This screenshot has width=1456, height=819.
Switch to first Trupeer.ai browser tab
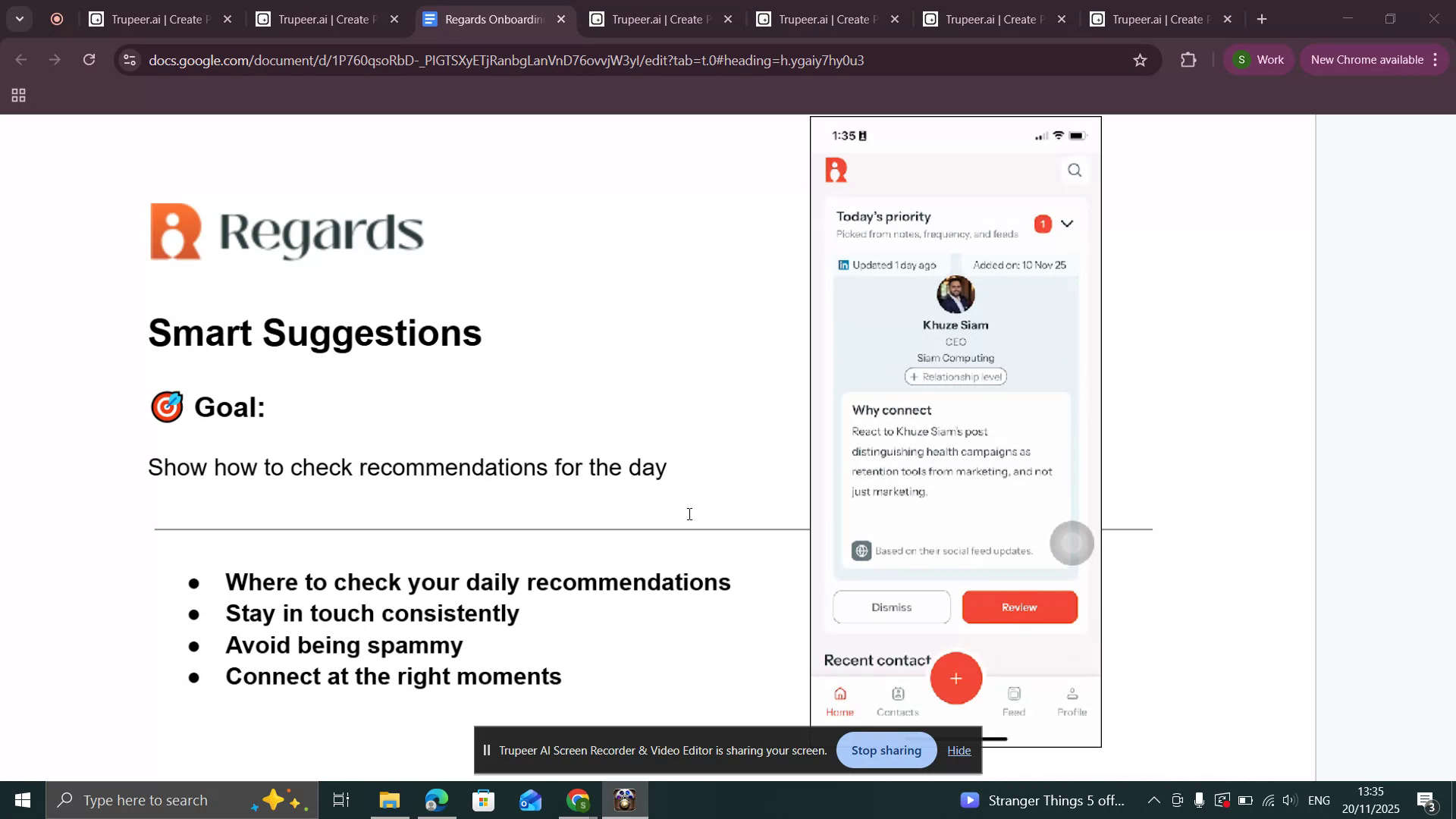point(155,20)
